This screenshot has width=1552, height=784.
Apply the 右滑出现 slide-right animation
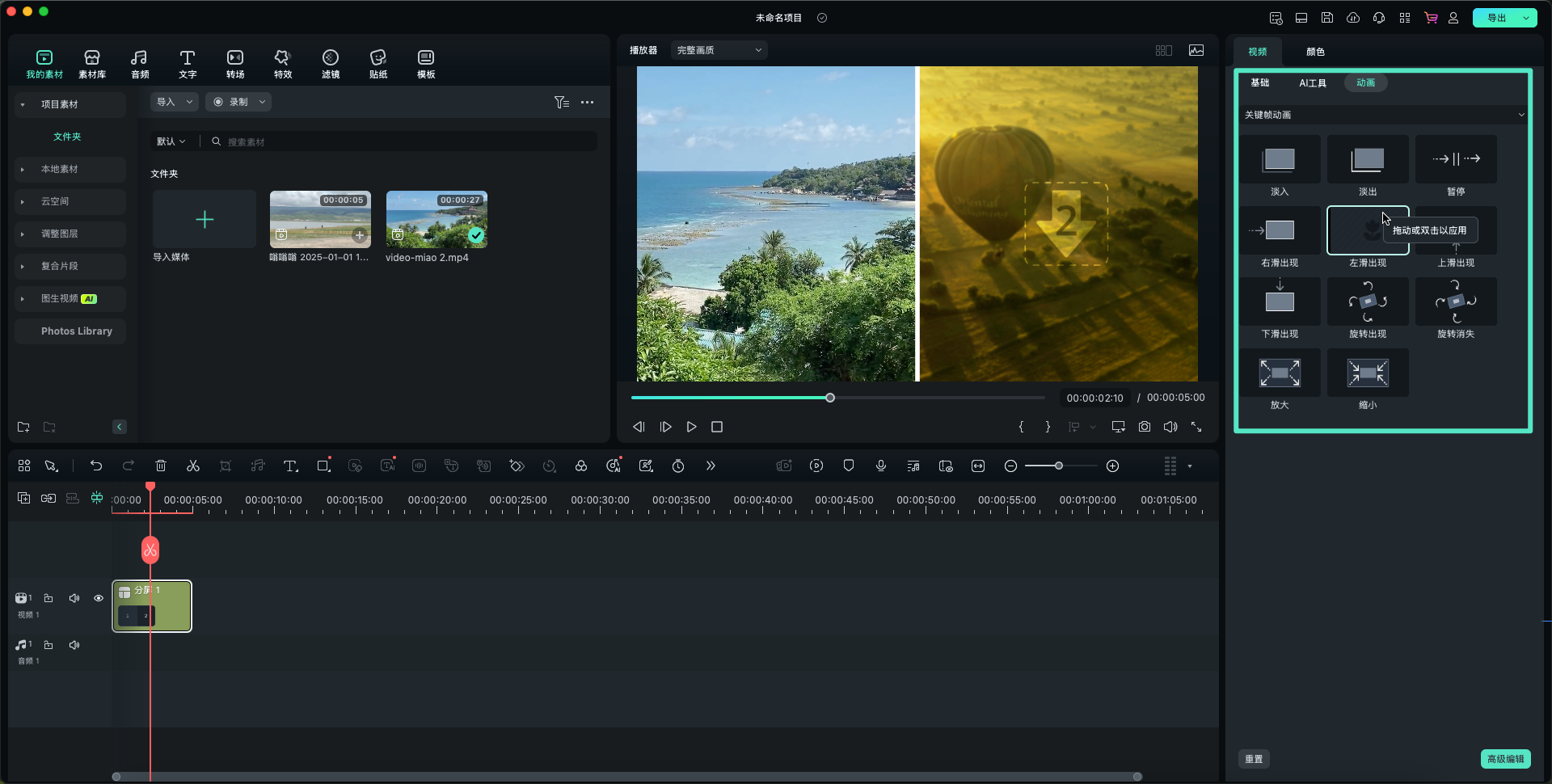click(1280, 230)
